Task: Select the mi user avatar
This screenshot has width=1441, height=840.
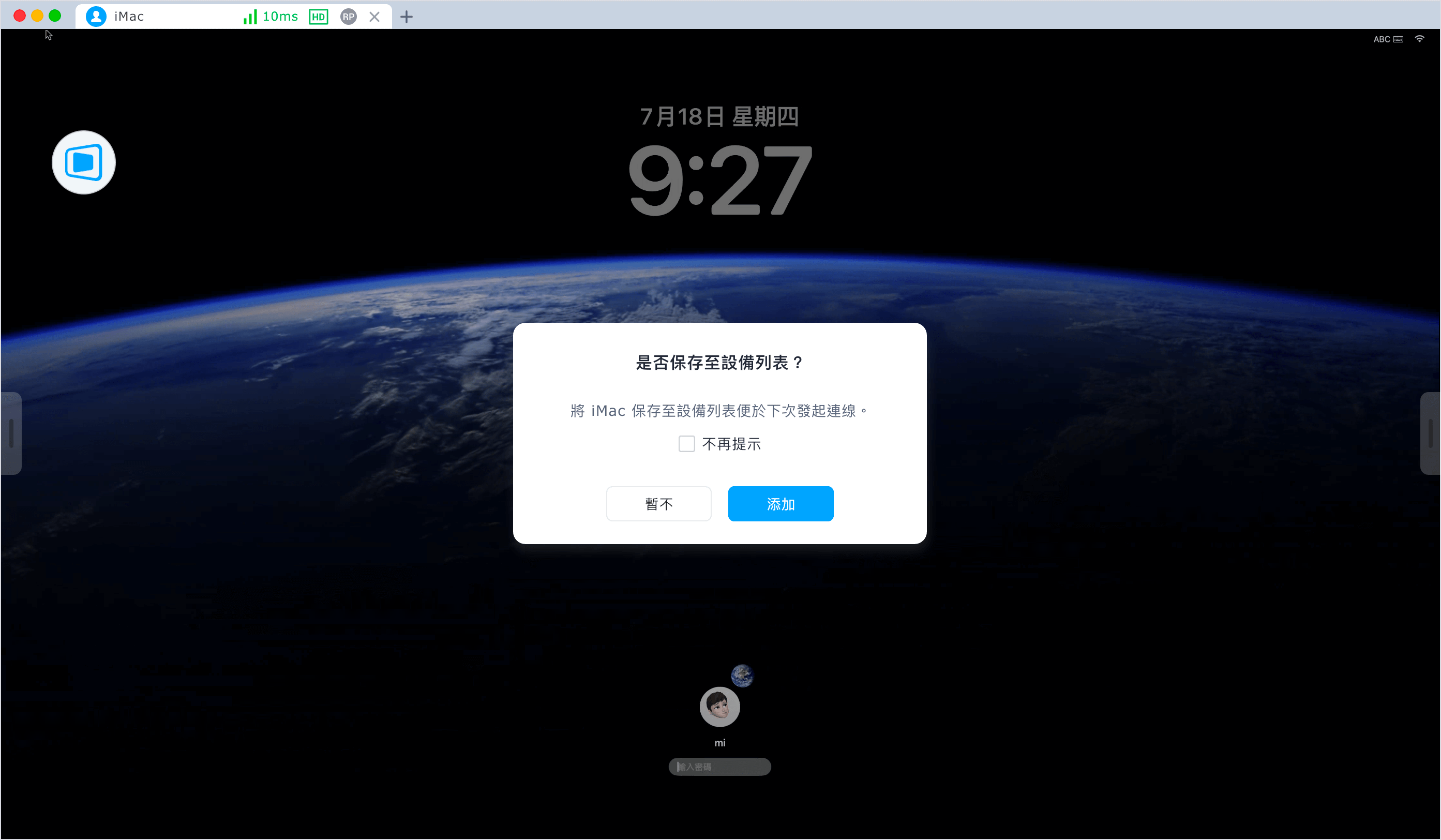Action: click(720, 707)
